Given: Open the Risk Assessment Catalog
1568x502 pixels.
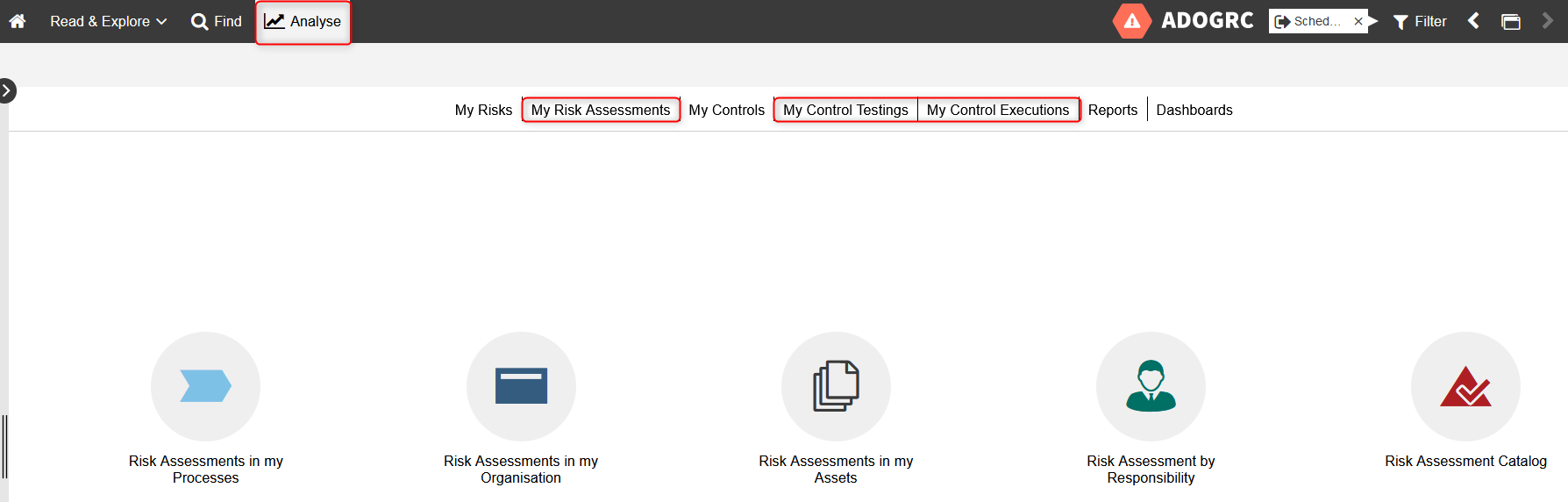Looking at the screenshot, I should click(x=1465, y=386).
